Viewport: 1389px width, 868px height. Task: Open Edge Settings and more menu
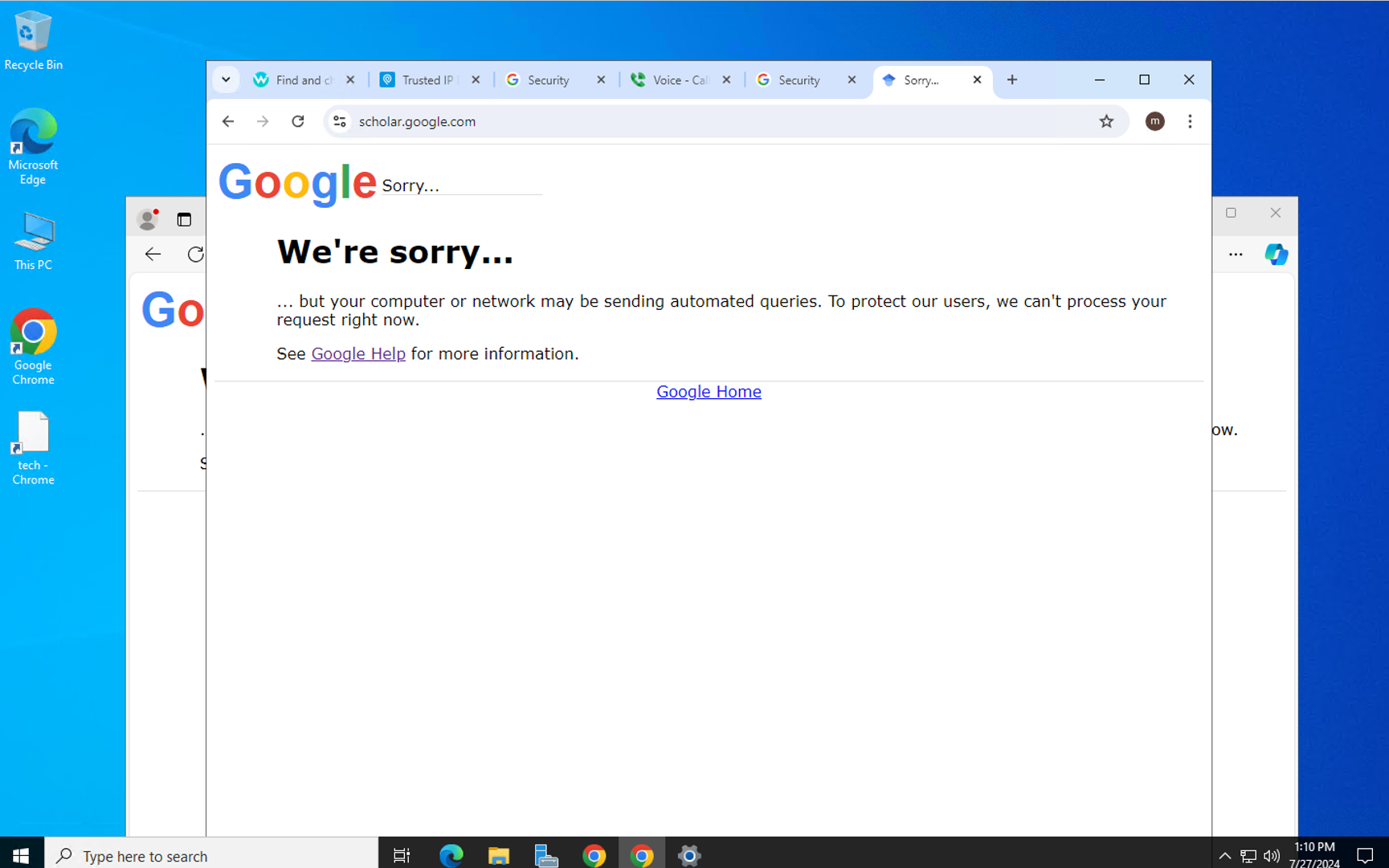tap(1236, 255)
